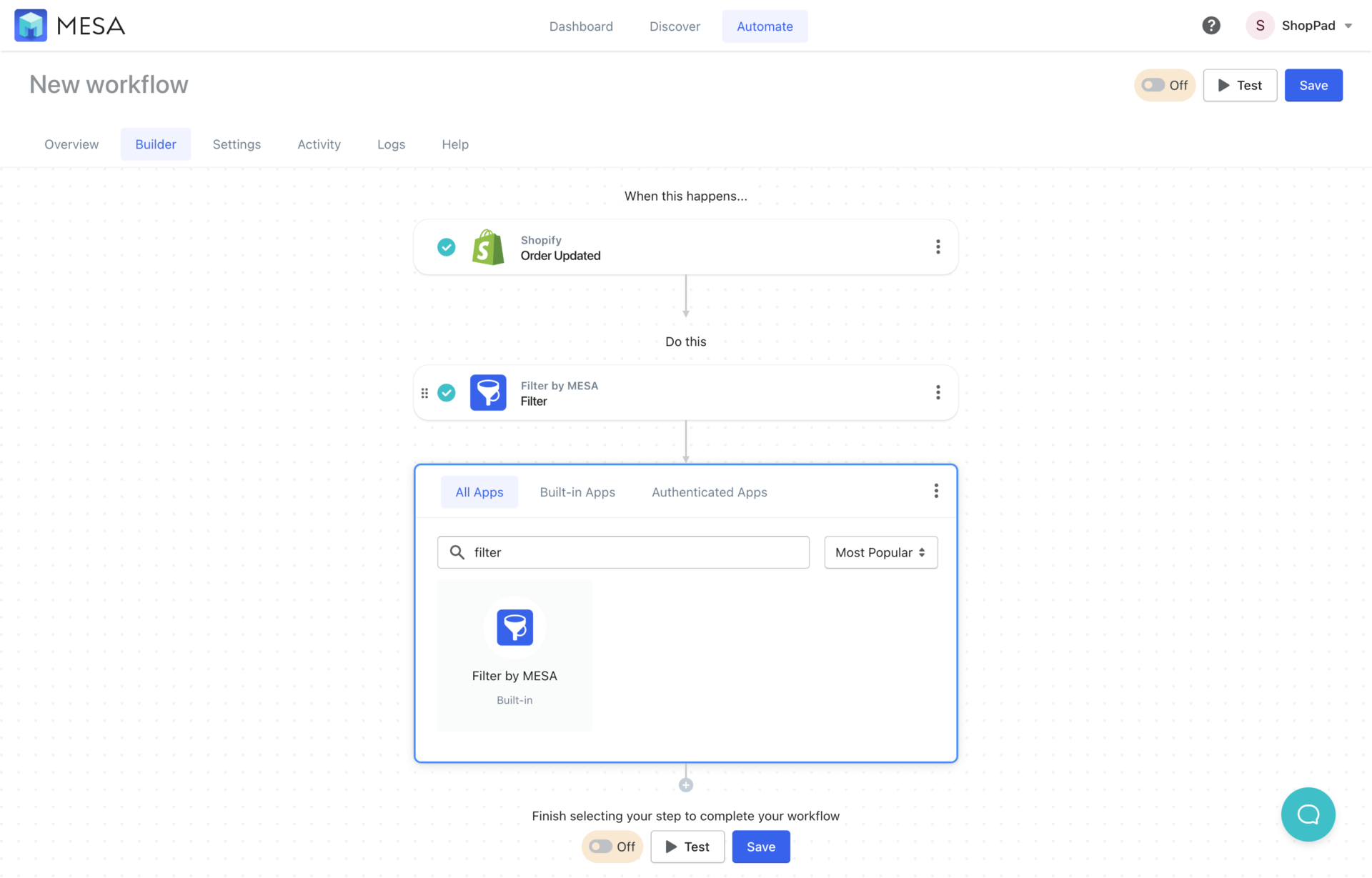Image resolution: width=1372 pixels, height=878 pixels.
Task: Switch to the Built-in Apps tab
Action: (577, 492)
